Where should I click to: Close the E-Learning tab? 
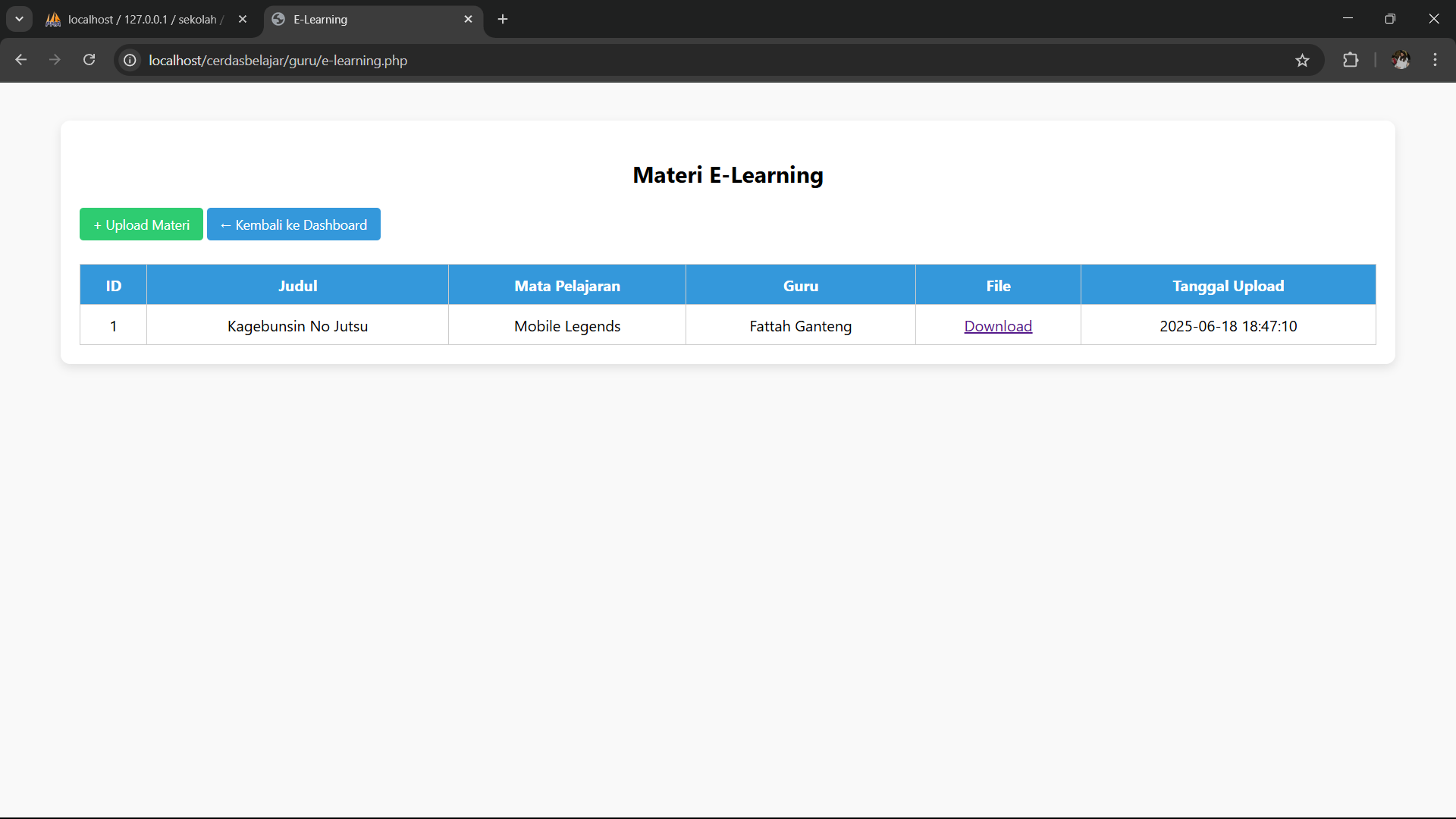[468, 19]
